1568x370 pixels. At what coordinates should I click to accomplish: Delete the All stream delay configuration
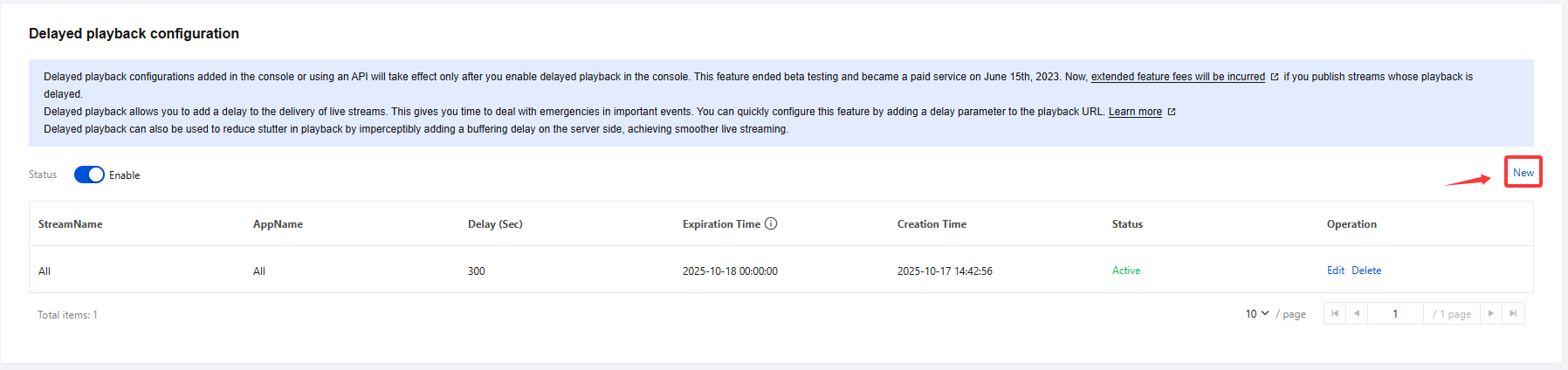1366,271
